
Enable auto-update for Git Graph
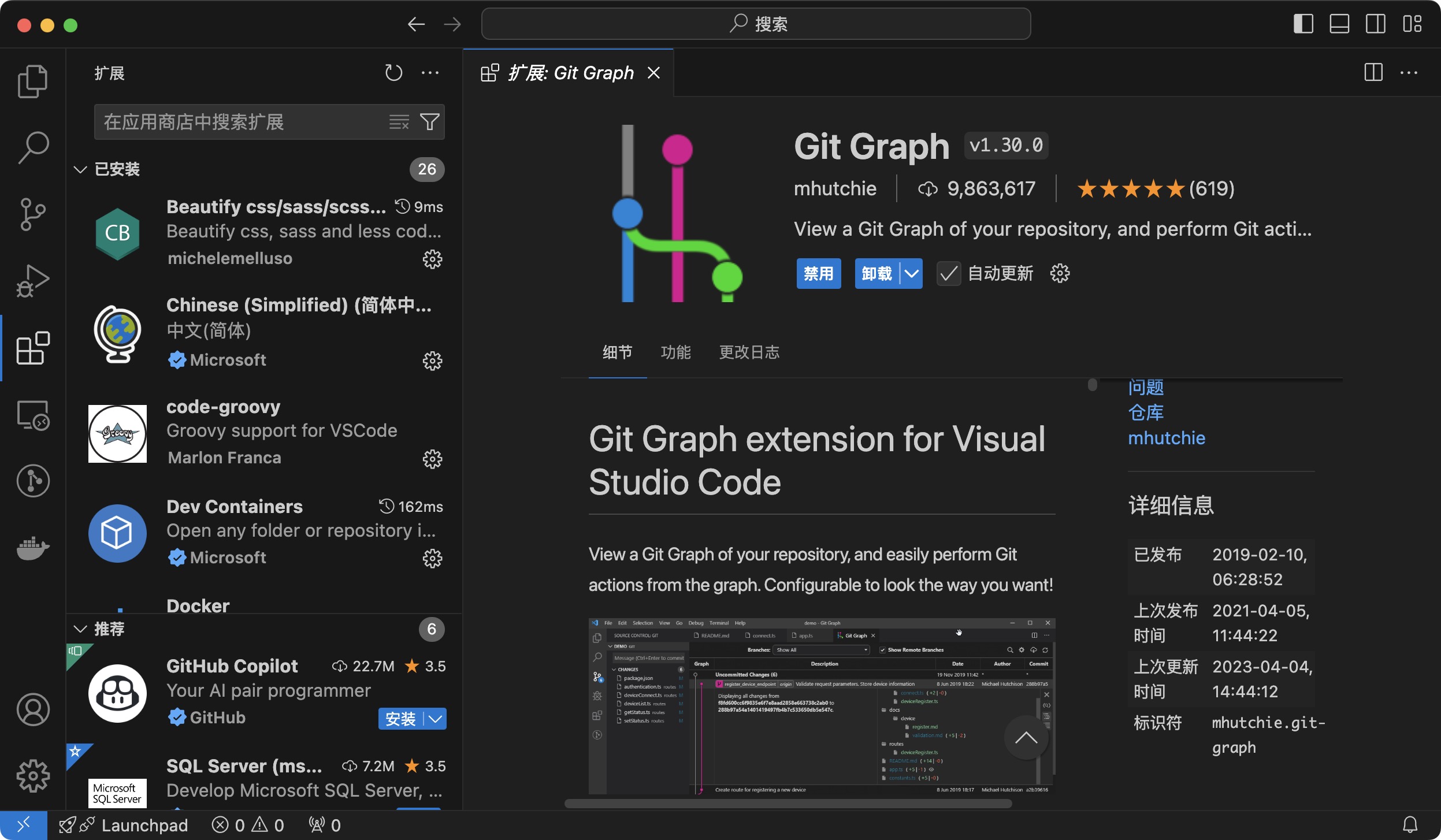click(948, 273)
